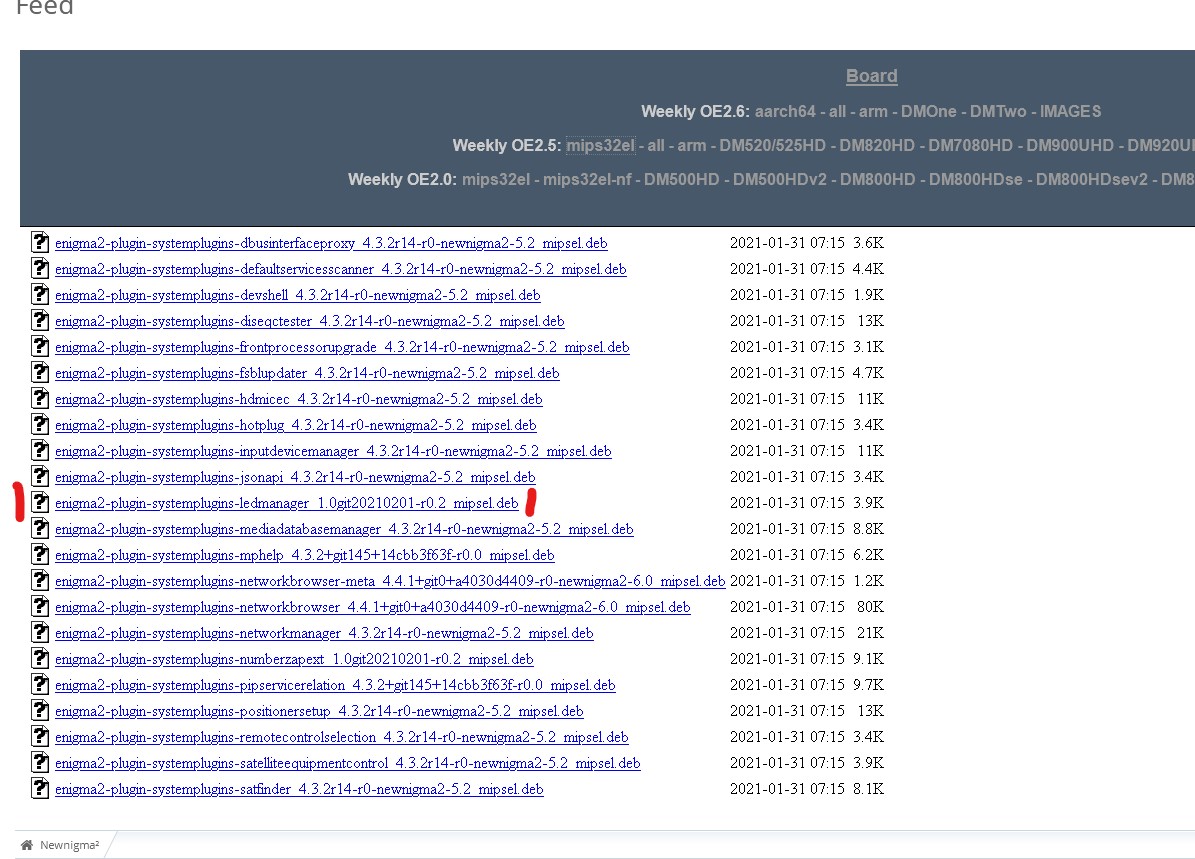Download the jsonapi deb package
The image size is (1195, 859).
295,478
